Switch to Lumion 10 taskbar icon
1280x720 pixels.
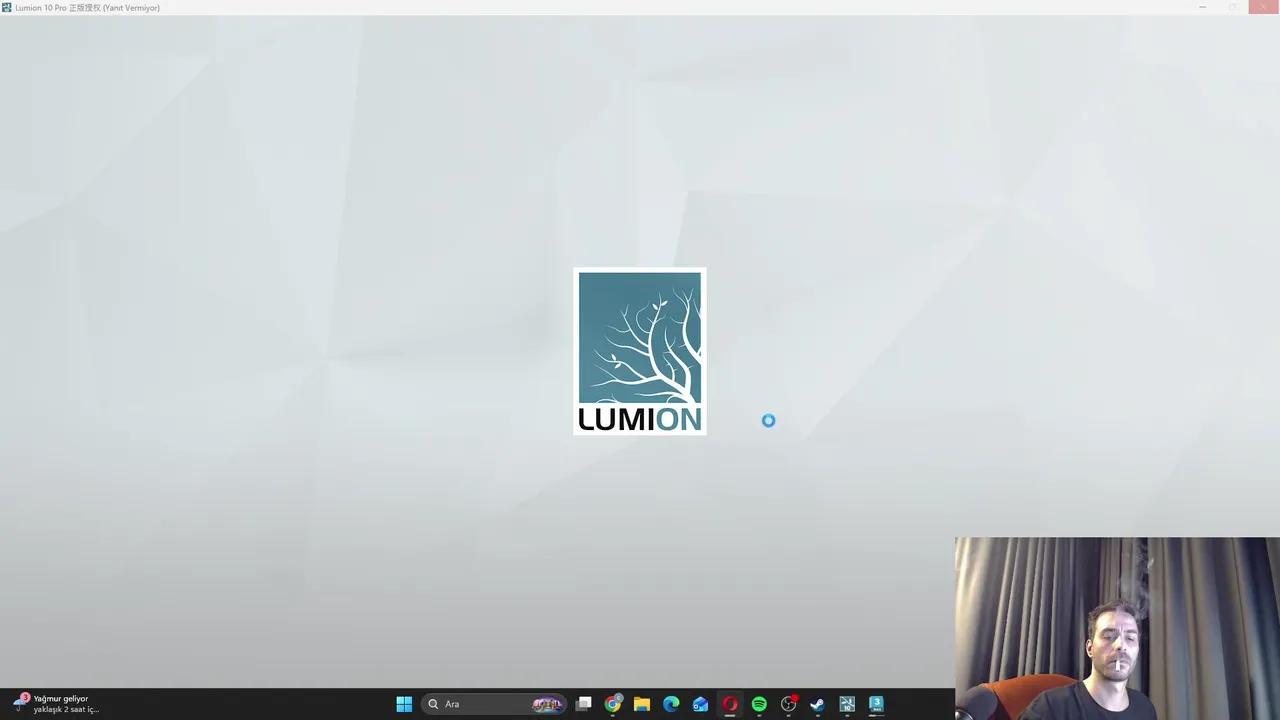coord(847,704)
